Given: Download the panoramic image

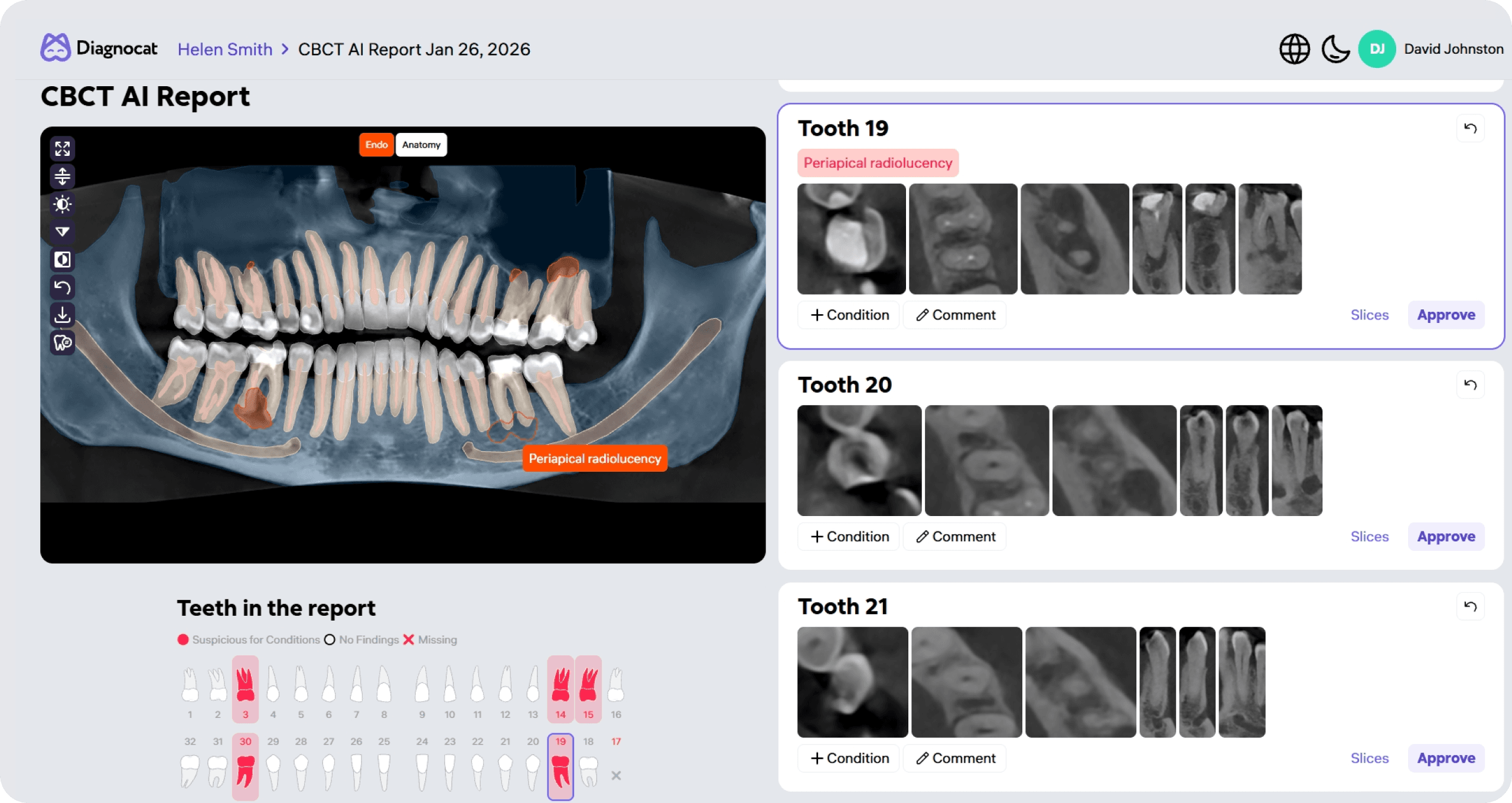Looking at the screenshot, I should [x=63, y=315].
